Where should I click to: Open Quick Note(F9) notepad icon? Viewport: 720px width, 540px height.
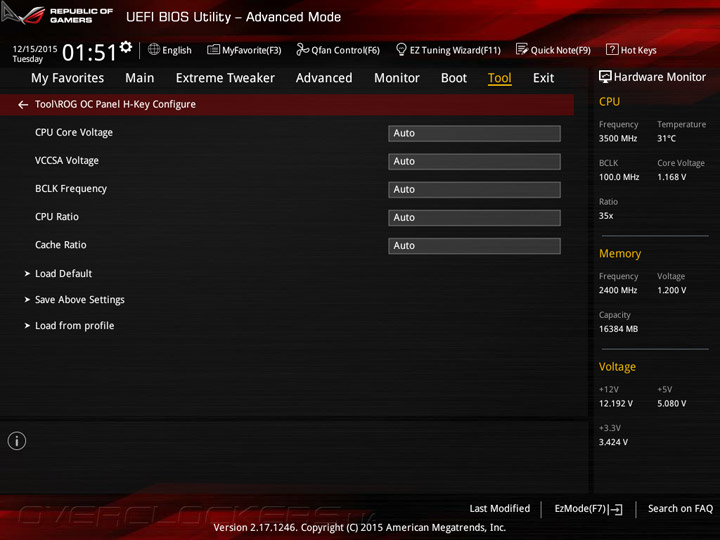coord(522,49)
